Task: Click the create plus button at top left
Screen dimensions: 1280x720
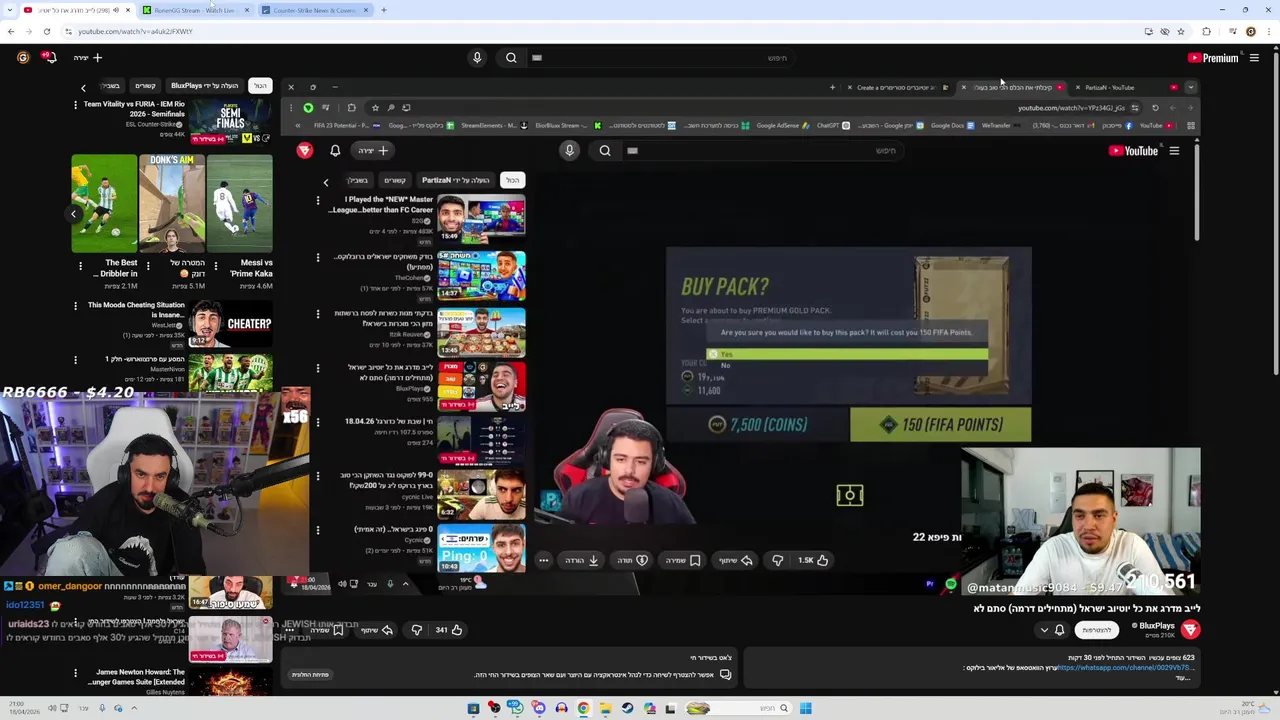Action: tap(88, 58)
